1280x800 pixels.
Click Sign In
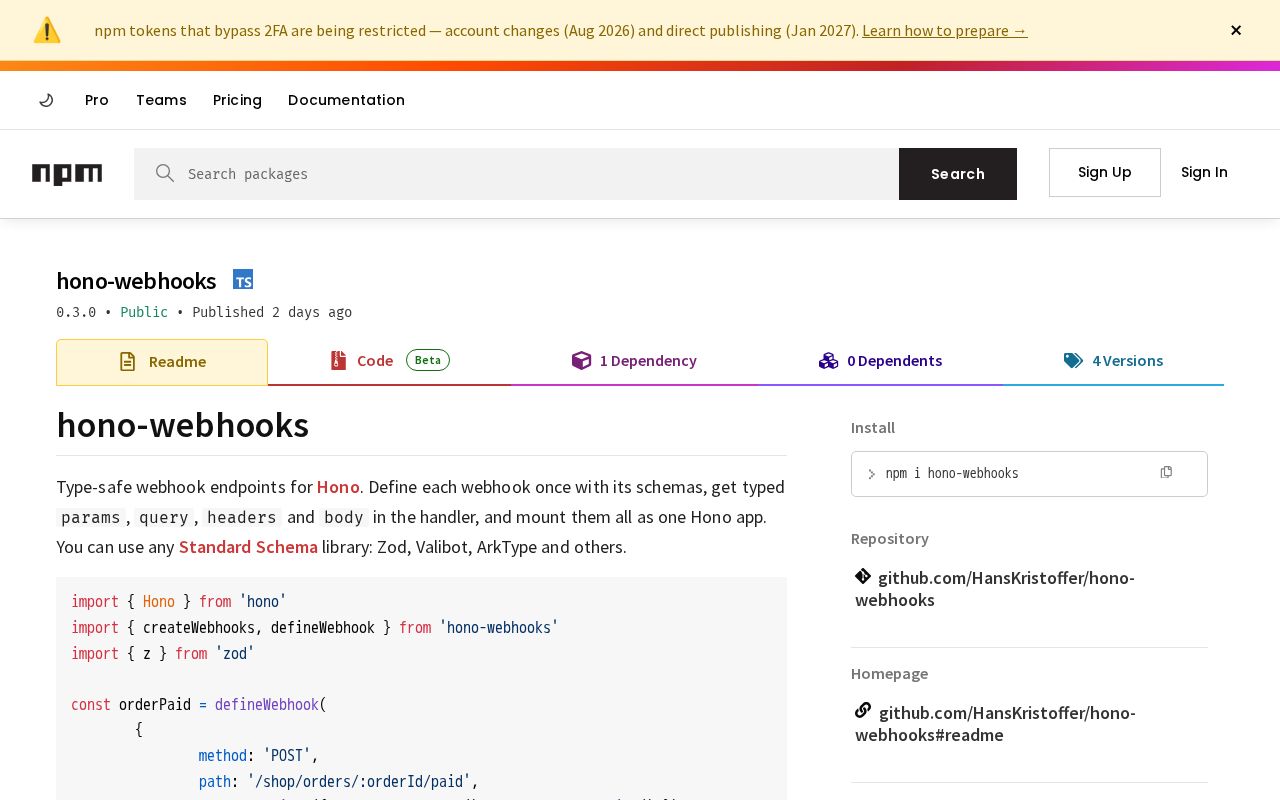coord(1204,172)
